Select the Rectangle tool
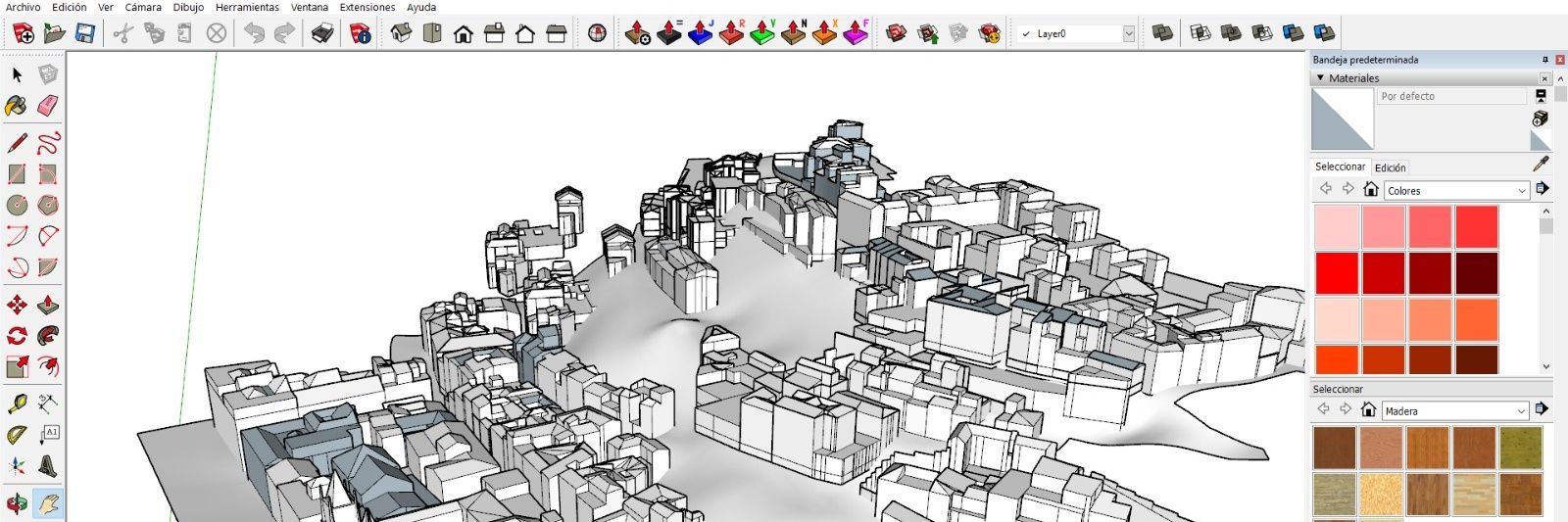 tap(17, 174)
